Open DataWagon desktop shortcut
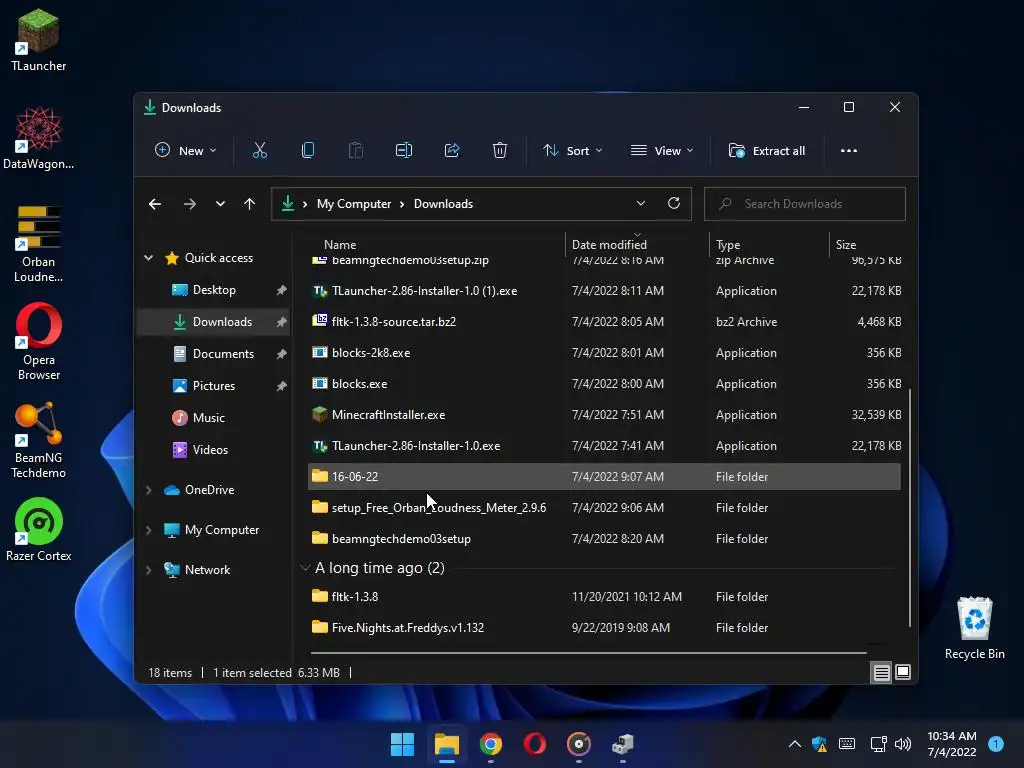This screenshot has height=768, width=1024. pos(39,138)
